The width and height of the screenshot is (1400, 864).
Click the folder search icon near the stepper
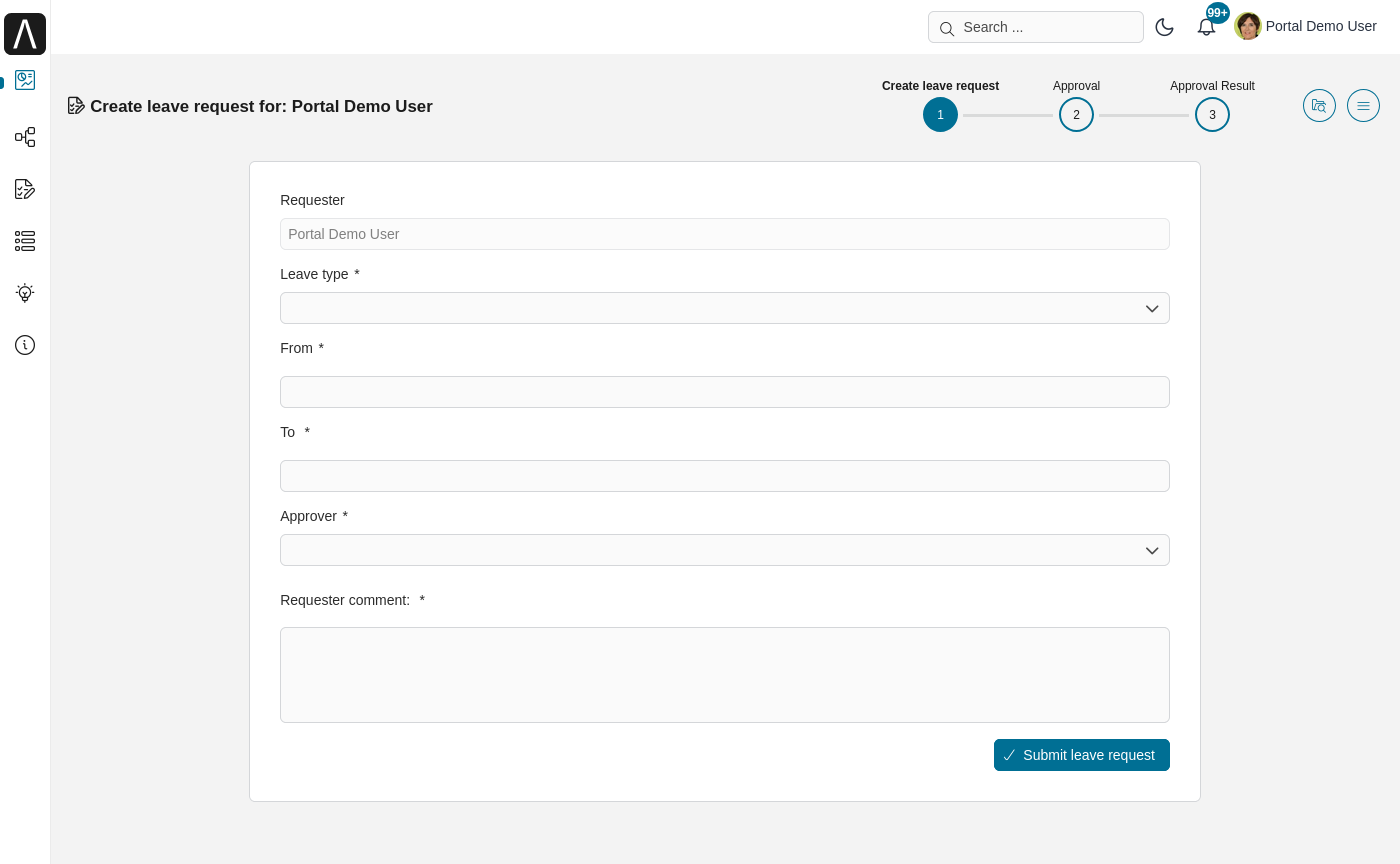[1319, 105]
